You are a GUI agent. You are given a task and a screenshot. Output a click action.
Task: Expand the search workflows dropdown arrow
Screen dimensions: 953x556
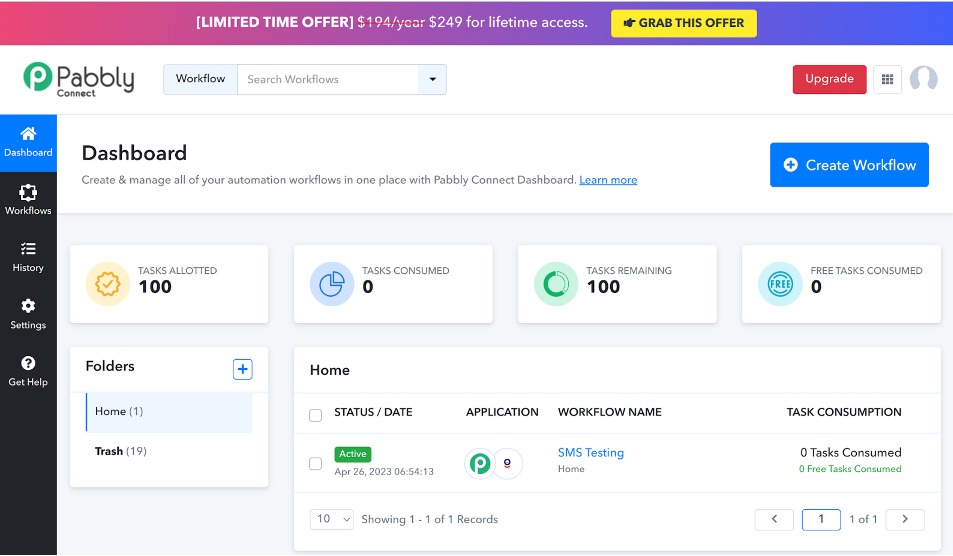(x=432, y=79)
